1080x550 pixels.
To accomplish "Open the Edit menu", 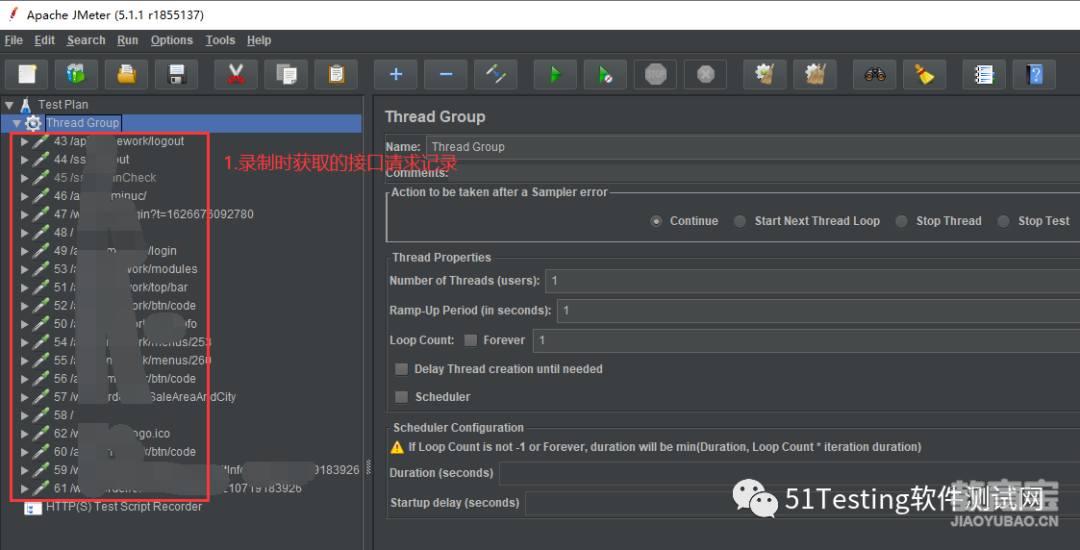I will click(x=45, y=40).
